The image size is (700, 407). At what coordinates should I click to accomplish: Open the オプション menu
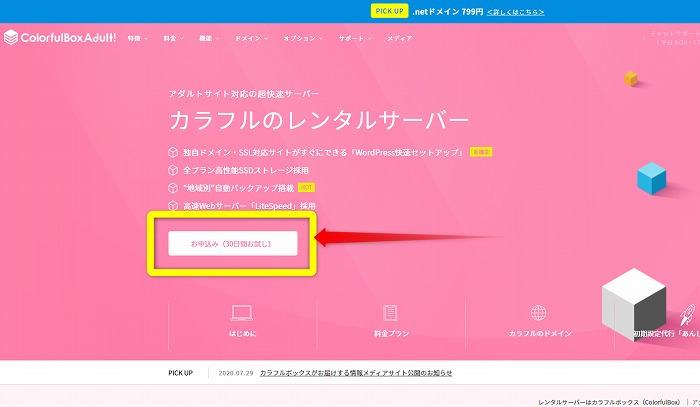coord(302,38)
